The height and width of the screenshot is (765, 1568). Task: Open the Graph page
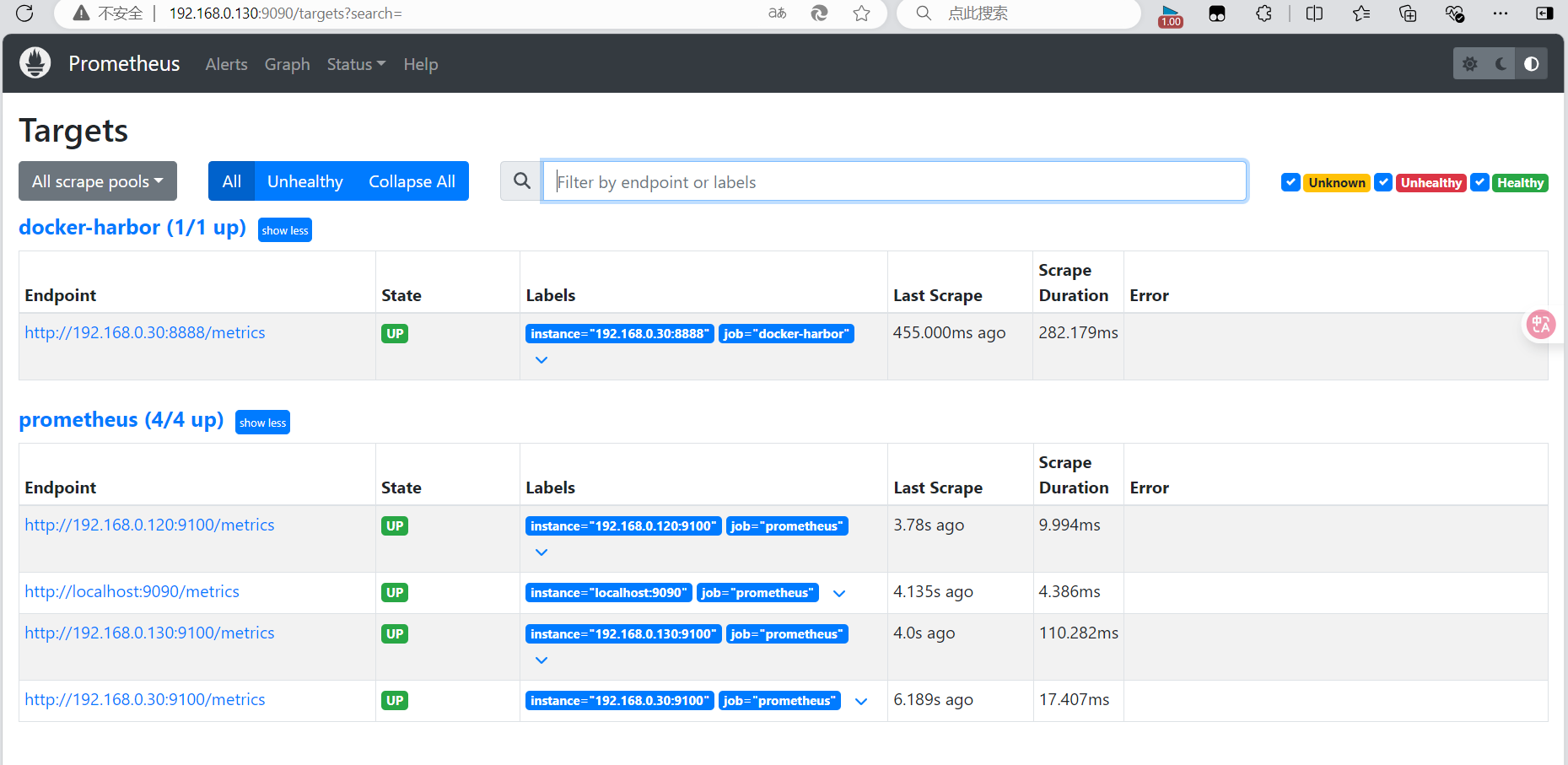click(x=288, y=64)
